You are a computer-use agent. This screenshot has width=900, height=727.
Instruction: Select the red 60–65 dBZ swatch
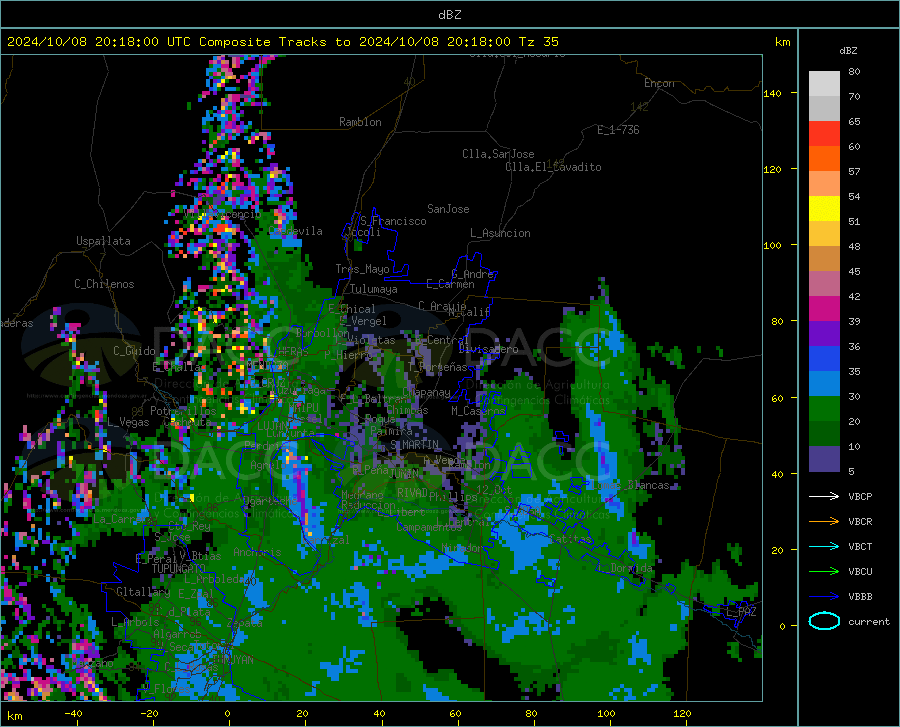[824, 134]
